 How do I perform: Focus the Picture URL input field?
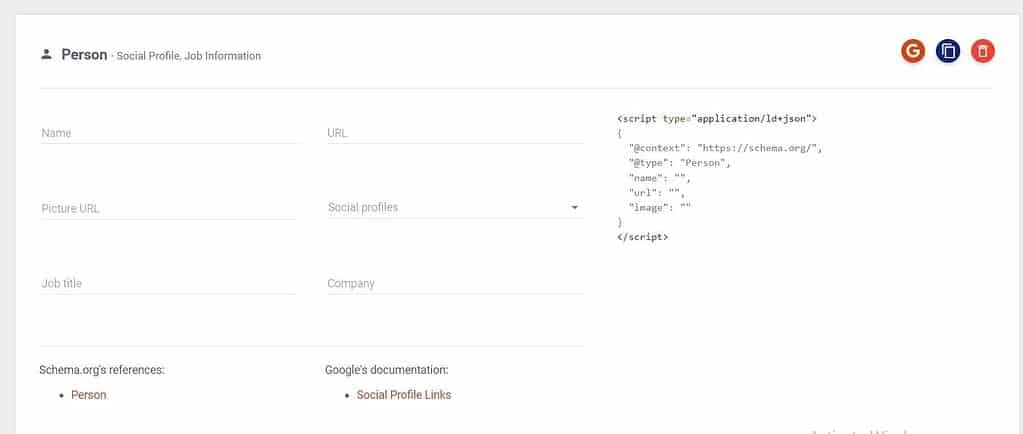168,209
